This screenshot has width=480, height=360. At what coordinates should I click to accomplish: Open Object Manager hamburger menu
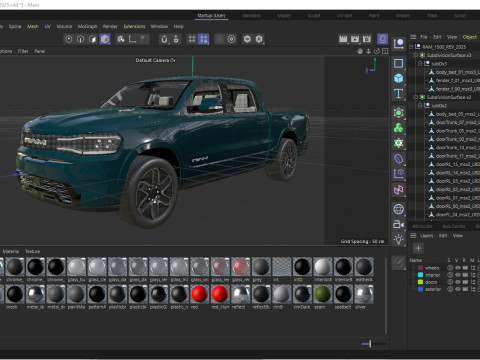tap(413, 37)
